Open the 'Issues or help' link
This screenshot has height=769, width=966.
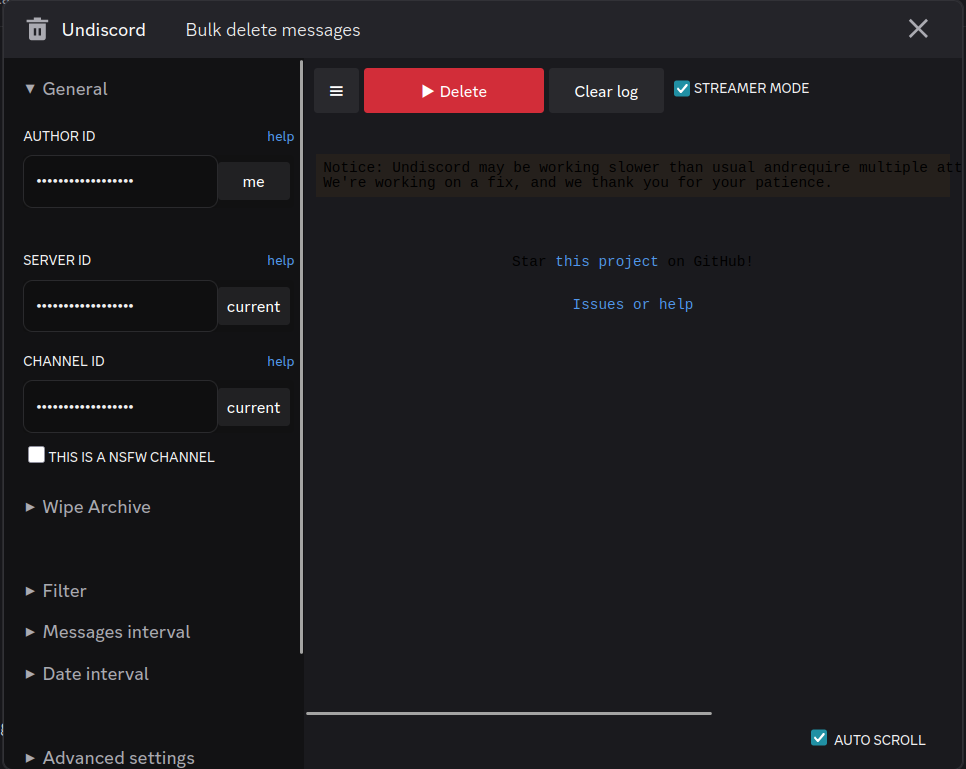[633, 304]
